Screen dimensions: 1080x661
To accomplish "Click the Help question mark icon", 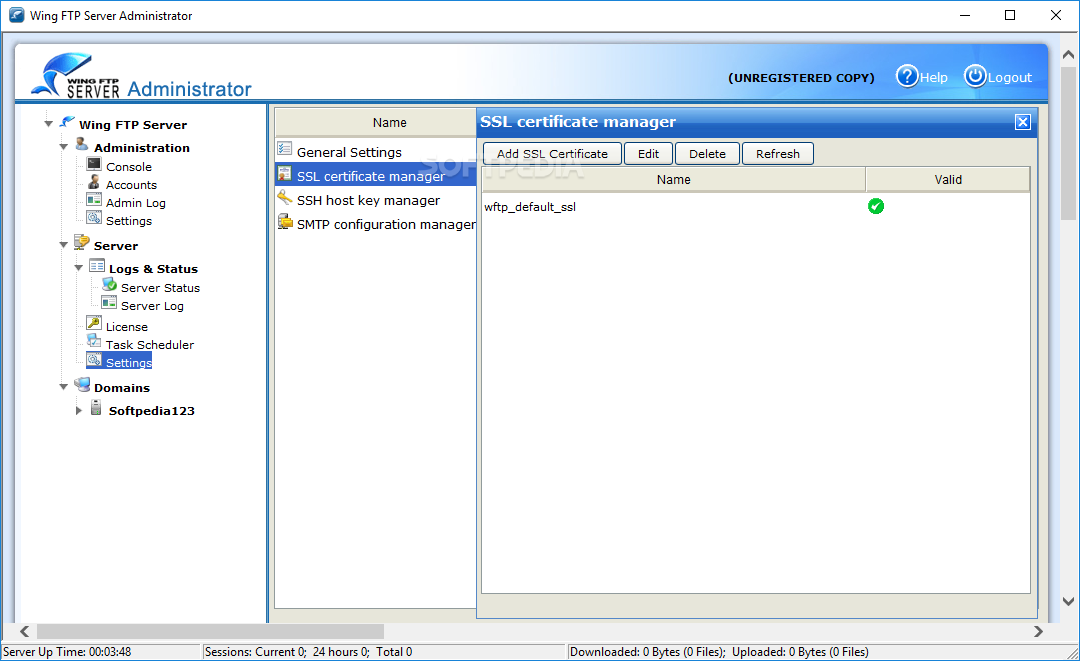I will 906,76.
